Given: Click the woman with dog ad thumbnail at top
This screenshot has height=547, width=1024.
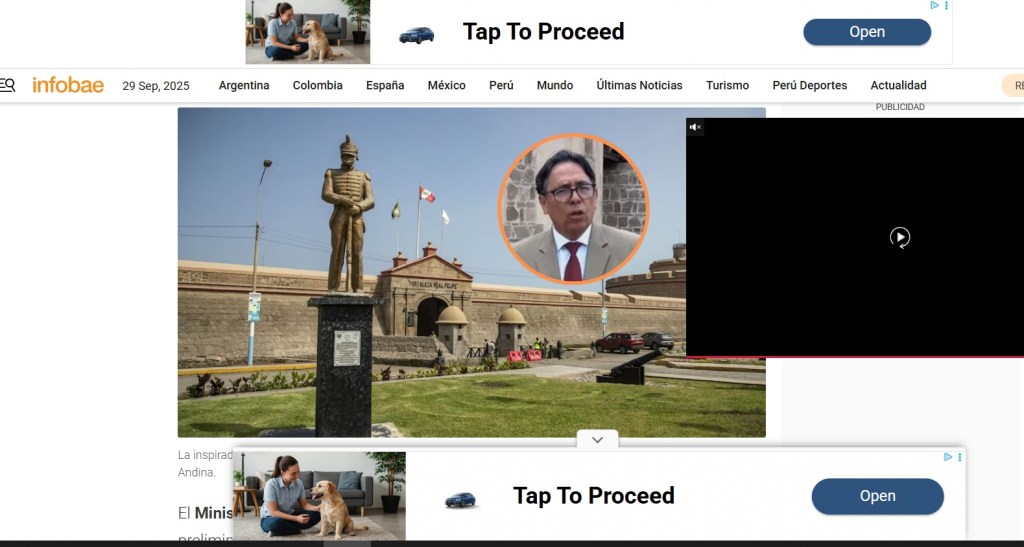Looking at the screenshot, I should pyautogui.click(x=307, y=32).
